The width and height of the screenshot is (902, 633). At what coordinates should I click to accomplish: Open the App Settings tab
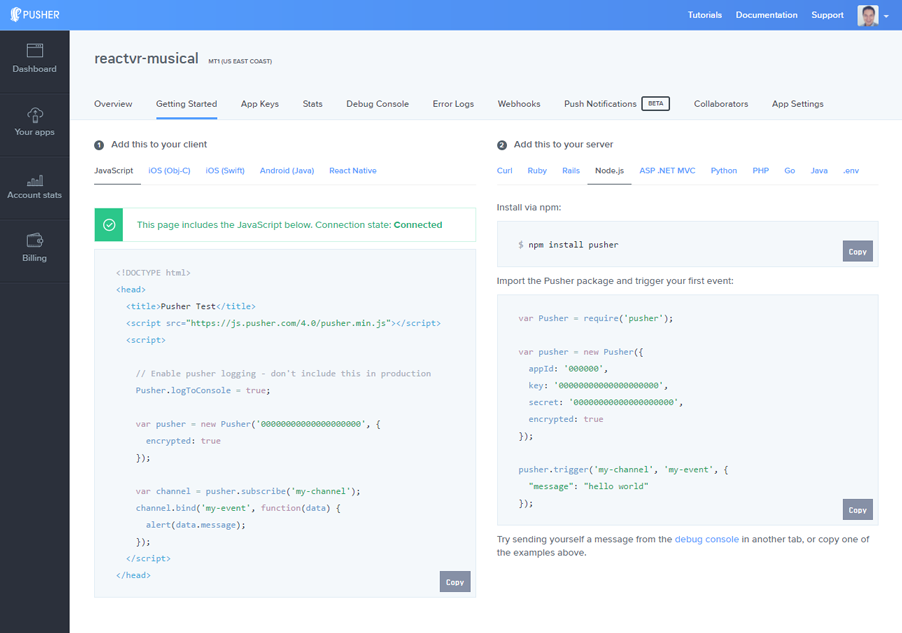coord(797,104)
